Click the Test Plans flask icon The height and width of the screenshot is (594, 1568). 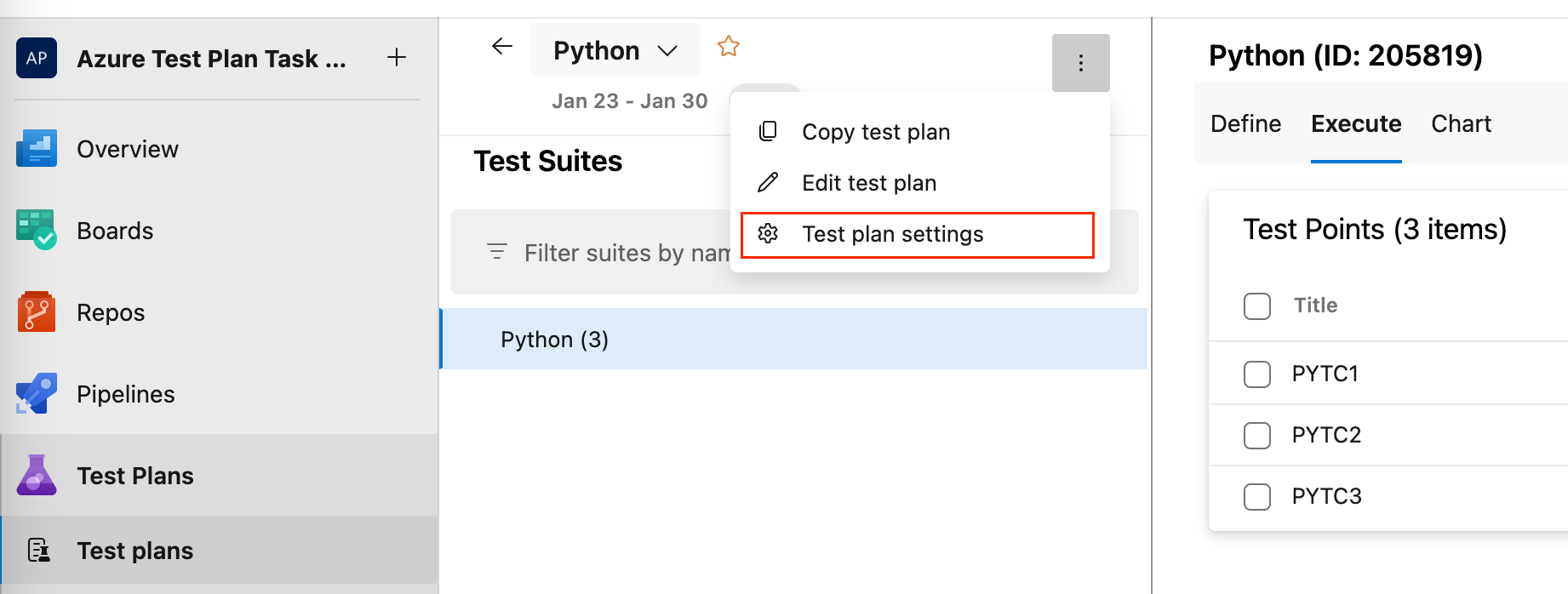click(36, 475)
